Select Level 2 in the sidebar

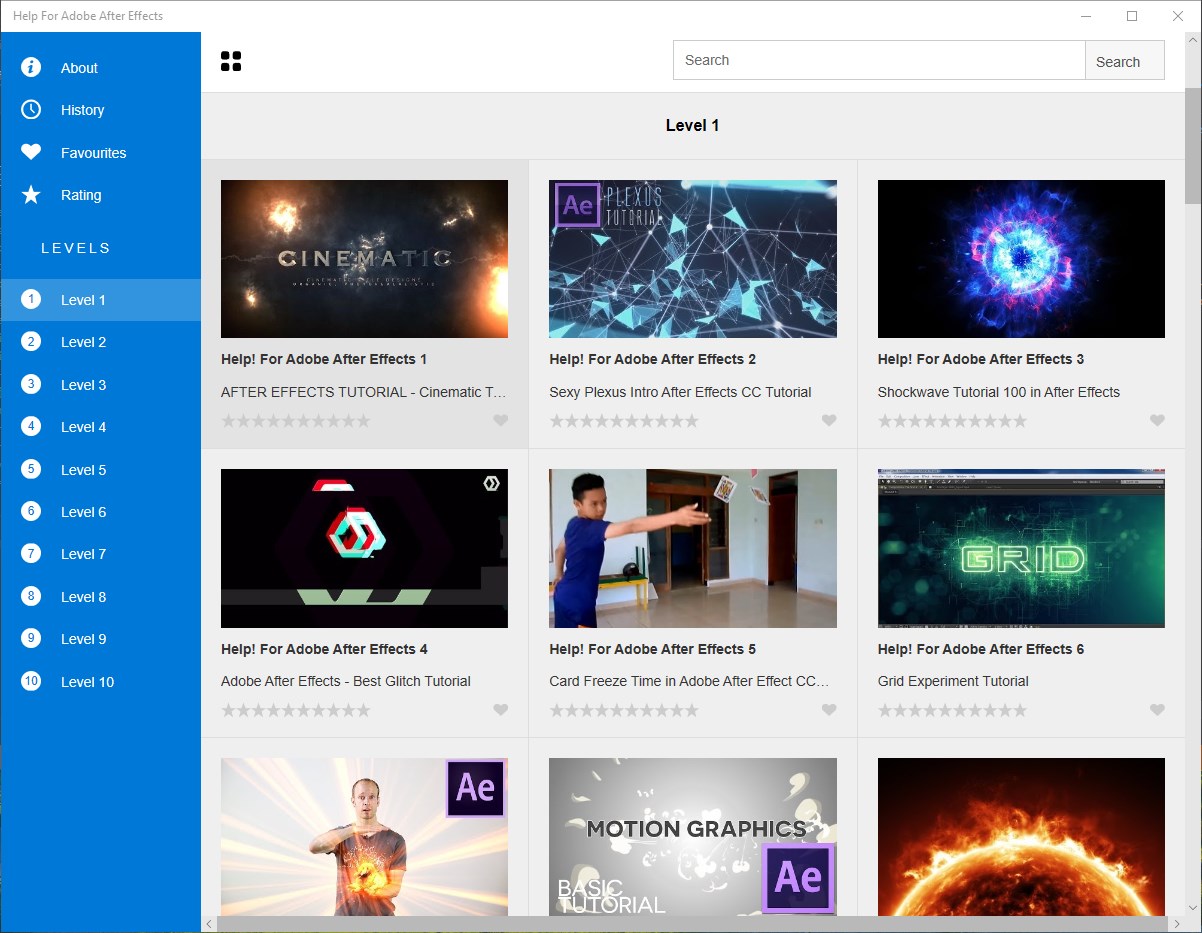point(100,342)
